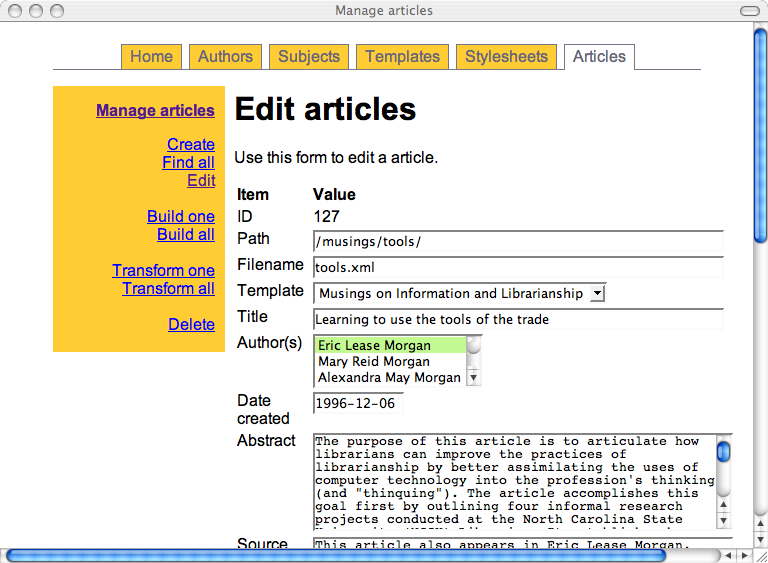Switch to the Authors tab
The image size is (768, 563).
(x=225, y=57)
